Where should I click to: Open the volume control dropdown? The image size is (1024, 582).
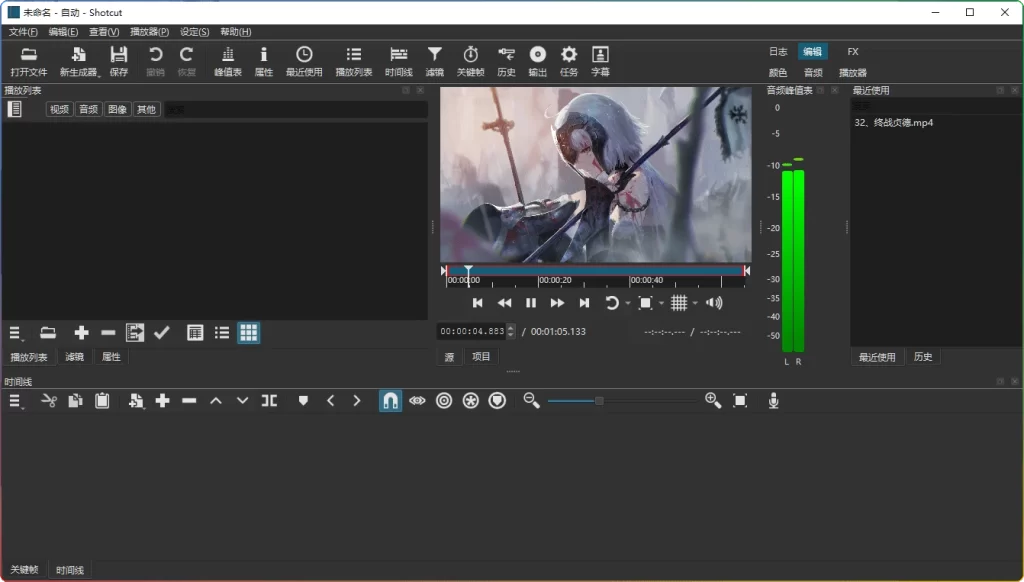714,303
